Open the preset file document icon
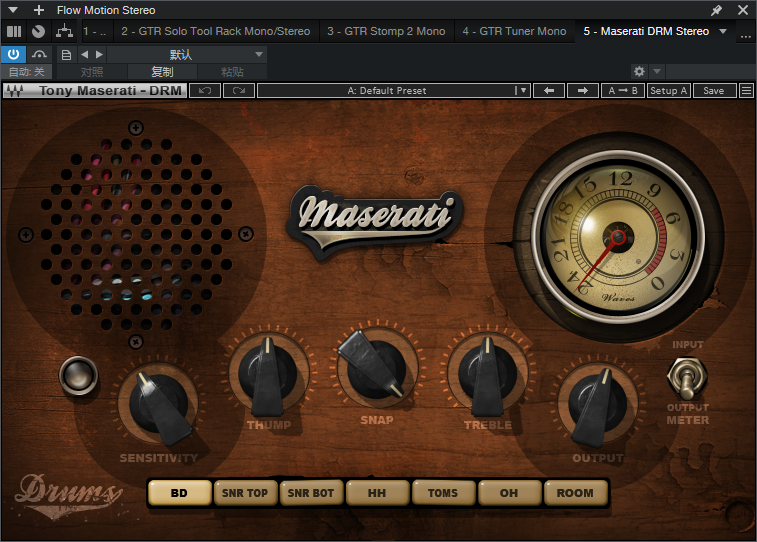This screenshot has width=757, height=542. pos(66,55)
